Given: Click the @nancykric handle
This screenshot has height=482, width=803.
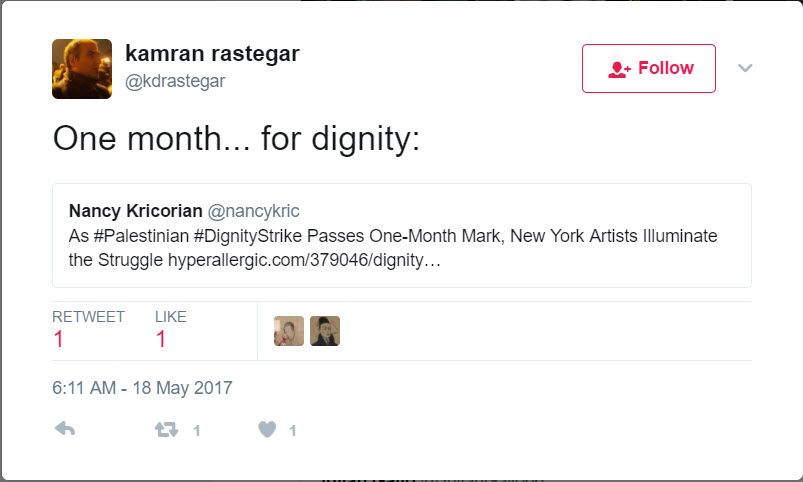Looking at the screenshot, I should pos(253,211).
